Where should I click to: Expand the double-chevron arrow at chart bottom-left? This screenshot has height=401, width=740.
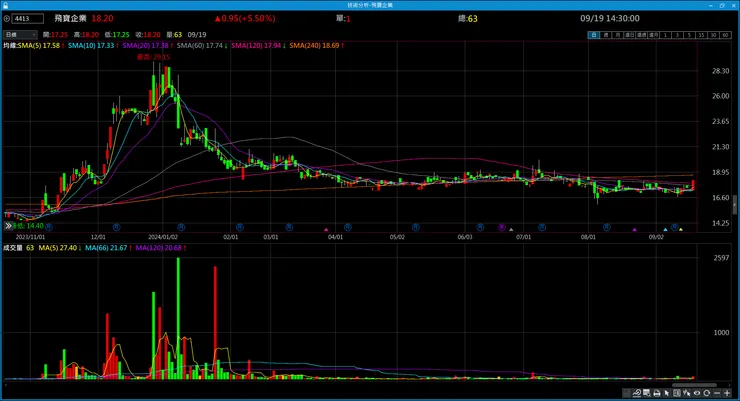point(8,226)
